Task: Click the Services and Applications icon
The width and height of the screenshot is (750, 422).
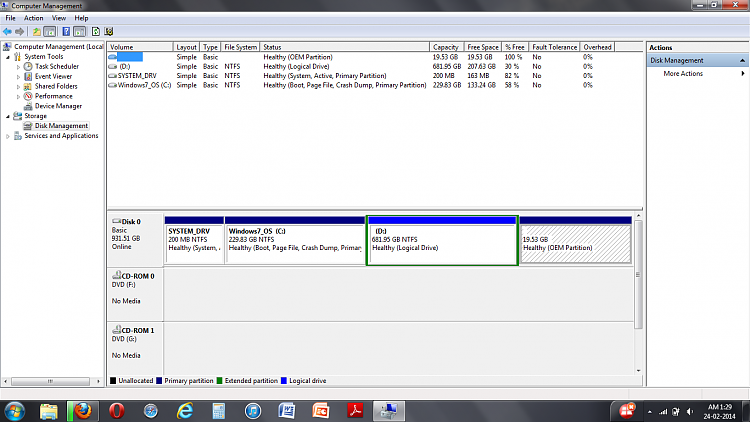Action: pos(18,136)
